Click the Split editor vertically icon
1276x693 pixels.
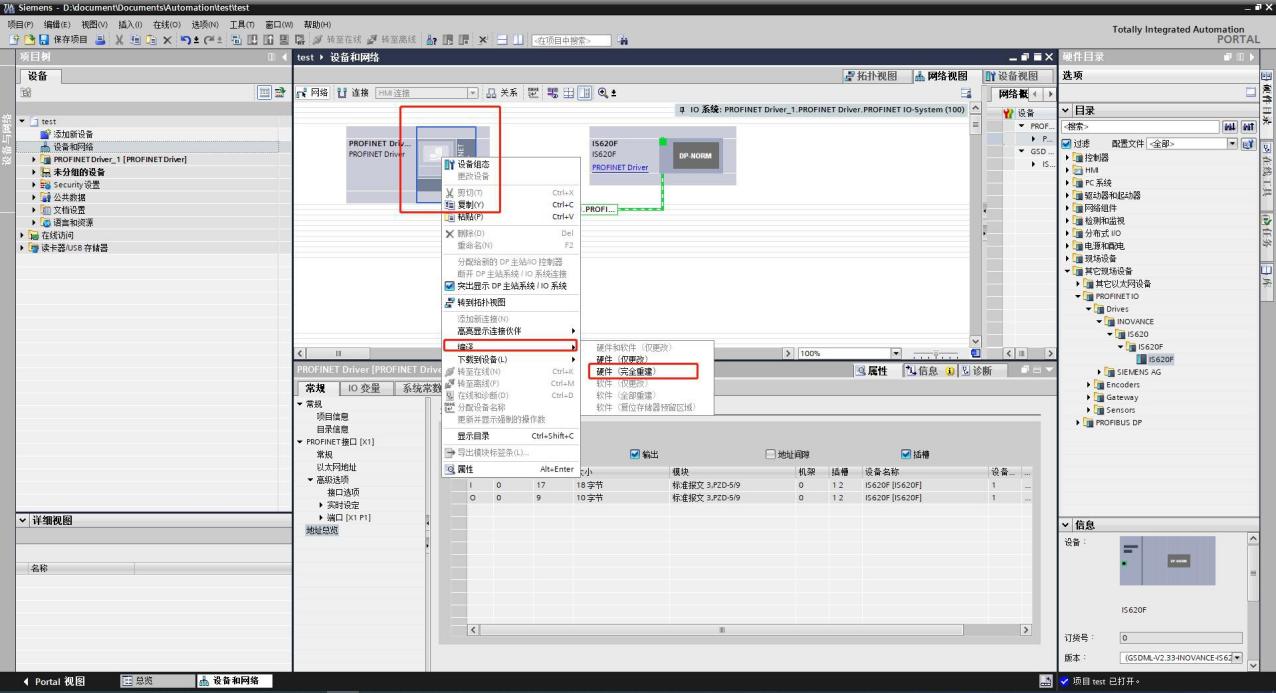point(520,39)
